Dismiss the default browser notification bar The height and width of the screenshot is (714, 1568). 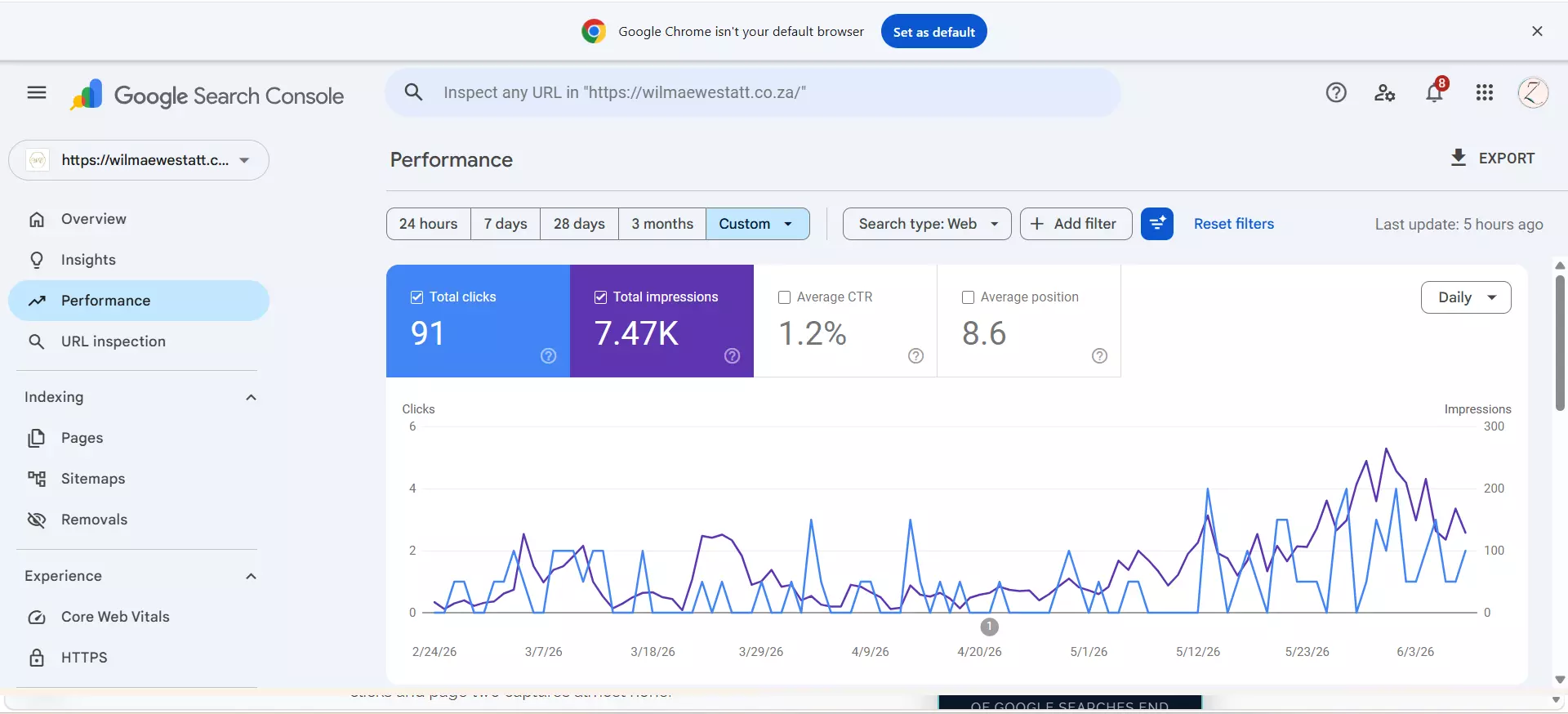[1537, 31]
